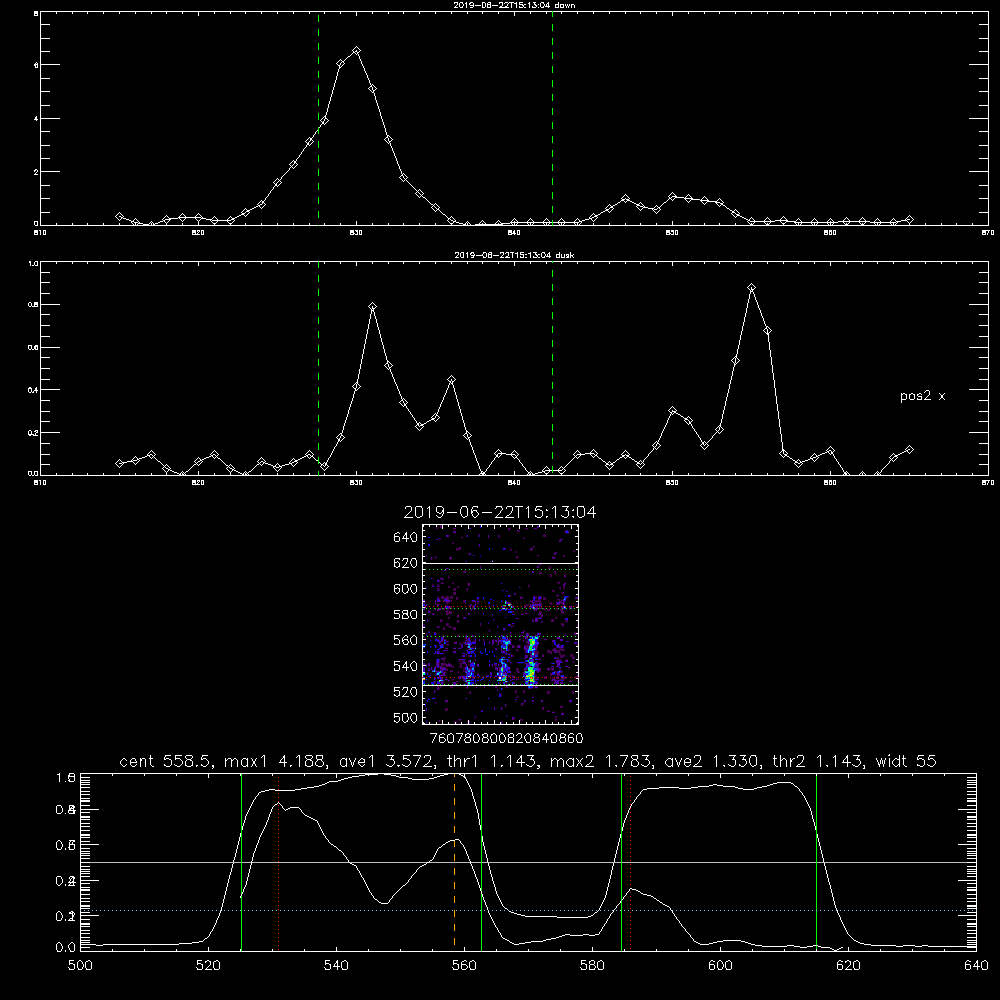
Task: Click the second dusk peak diamond near 831
Action: [x=372, y=307]
